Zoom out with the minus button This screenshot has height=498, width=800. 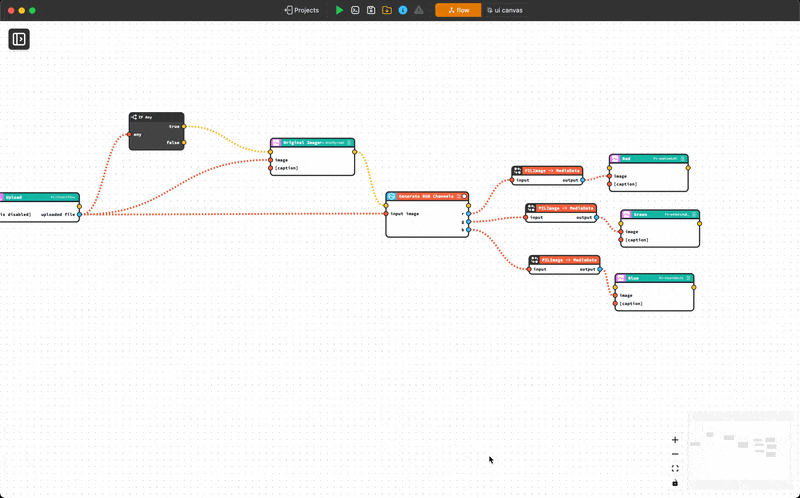coord(675,454)
